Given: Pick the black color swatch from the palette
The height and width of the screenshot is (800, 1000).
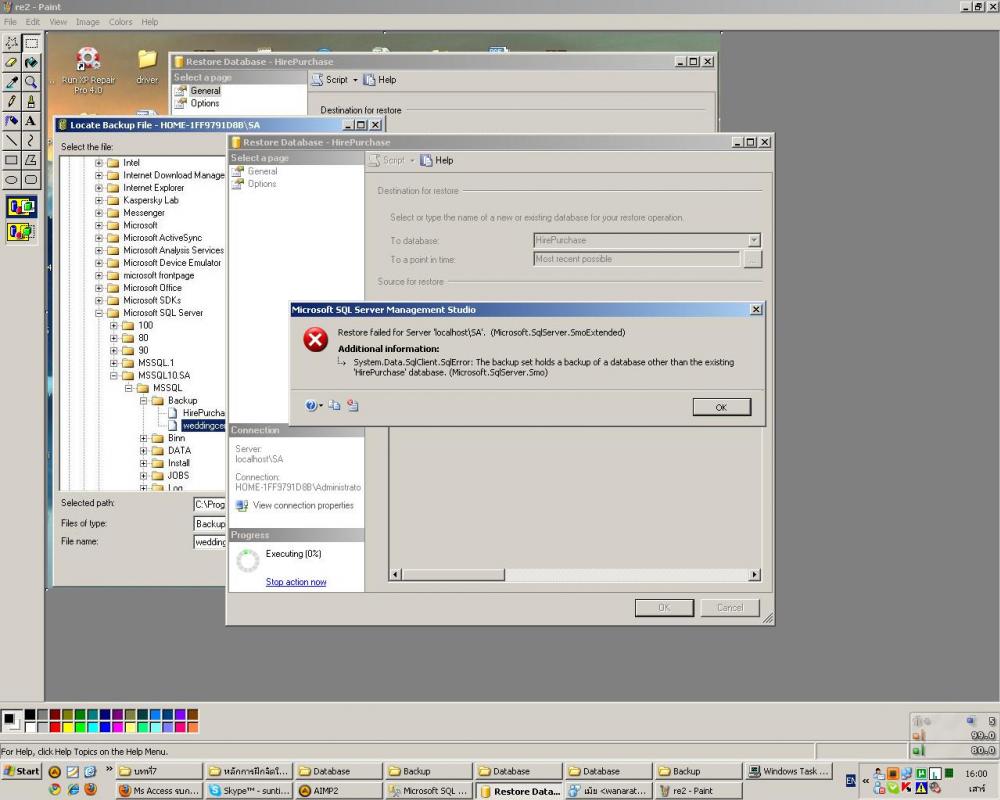Looking at the screenshot, I should point(30,715).
